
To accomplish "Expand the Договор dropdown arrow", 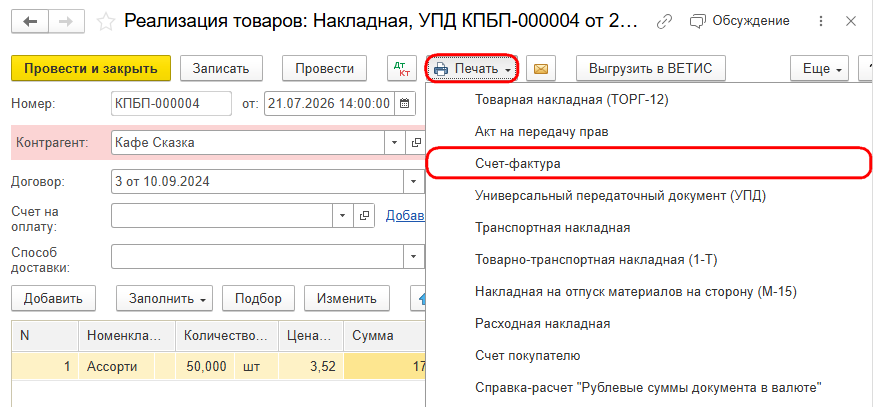I will pyautogui.click(x=414, y=181).
